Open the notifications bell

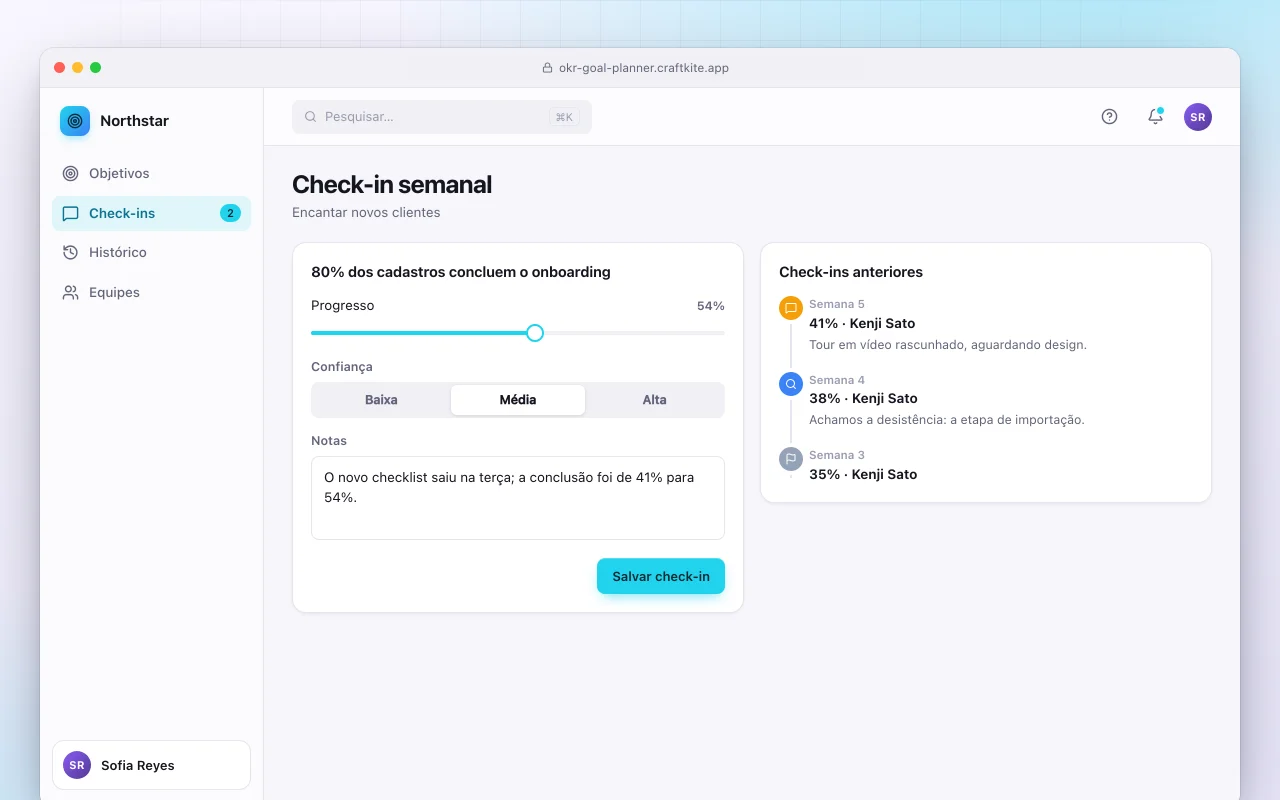point(1155,117)
